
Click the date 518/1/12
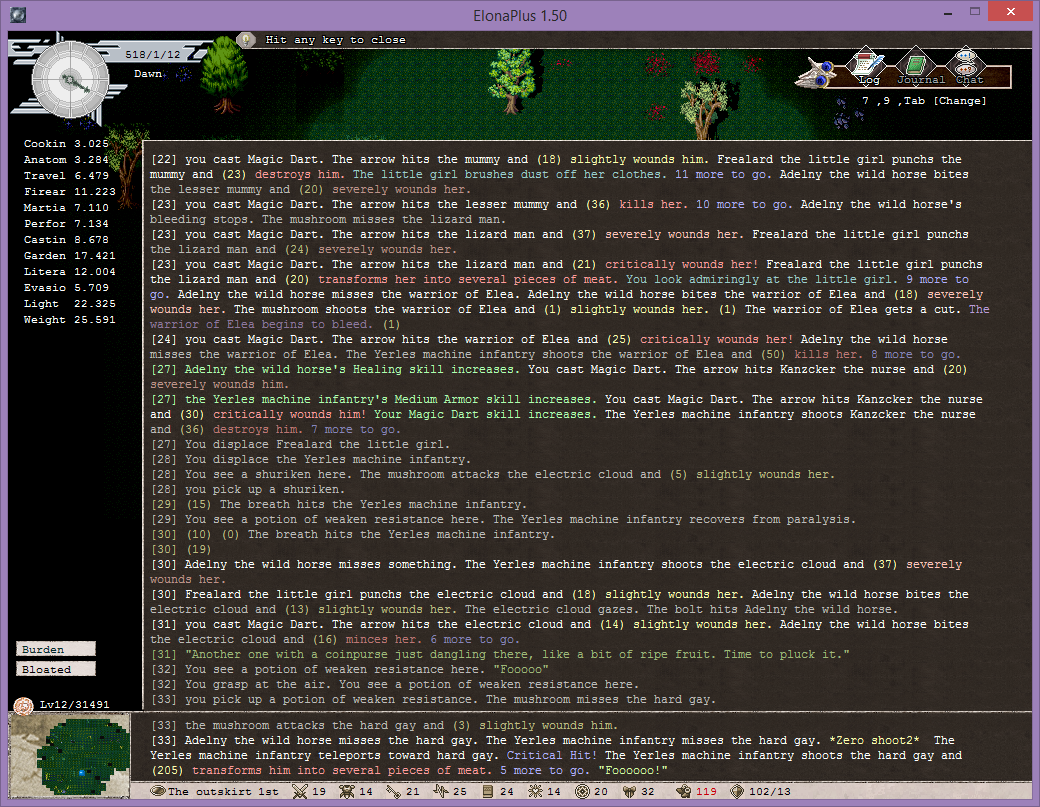[153, 54]
